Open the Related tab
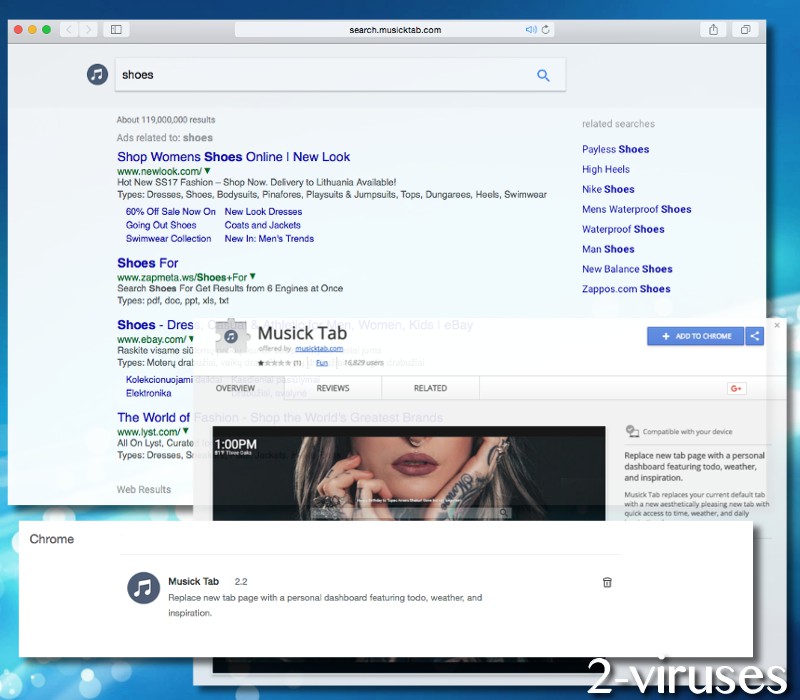This screenshot has width=800, height=700. pyautogui.click(x=431, y=388)
